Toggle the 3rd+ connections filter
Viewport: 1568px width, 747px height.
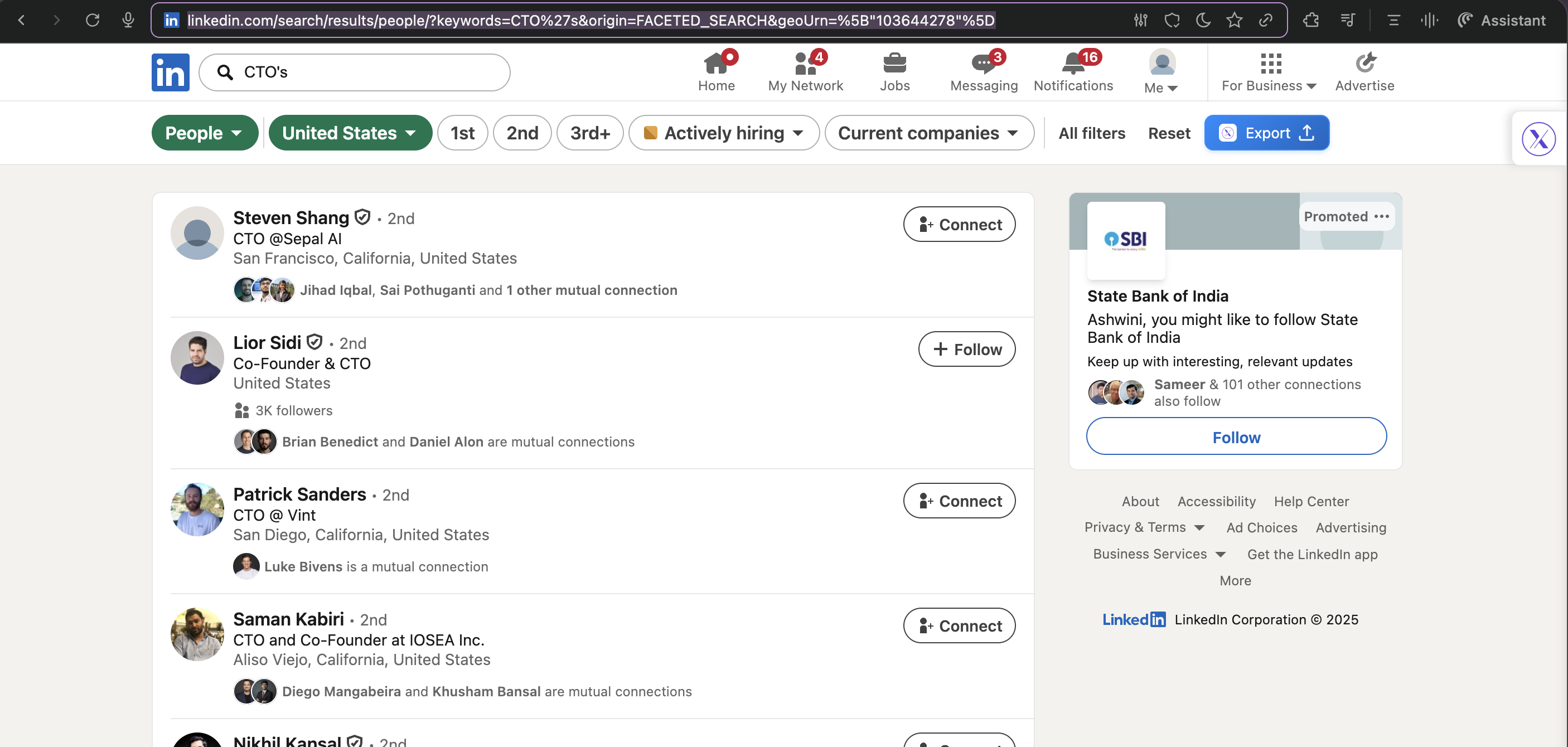coord(589,133)
